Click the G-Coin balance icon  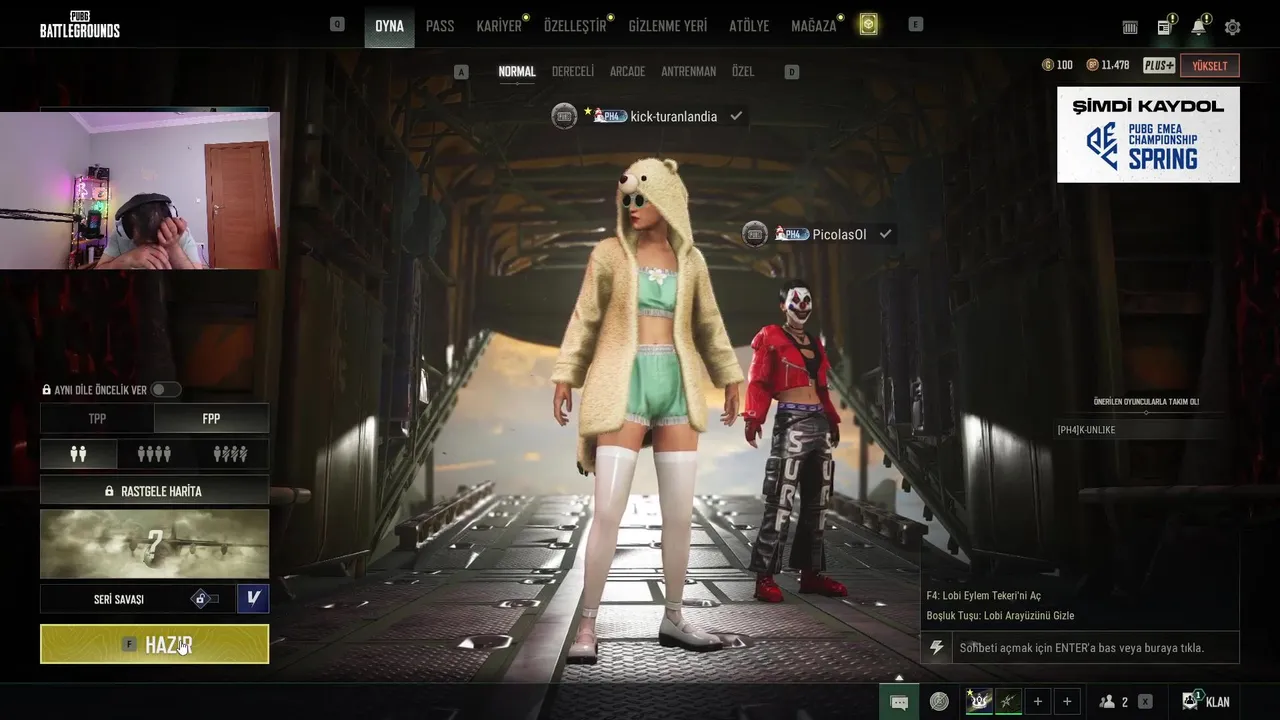(x=1048, y=65)
